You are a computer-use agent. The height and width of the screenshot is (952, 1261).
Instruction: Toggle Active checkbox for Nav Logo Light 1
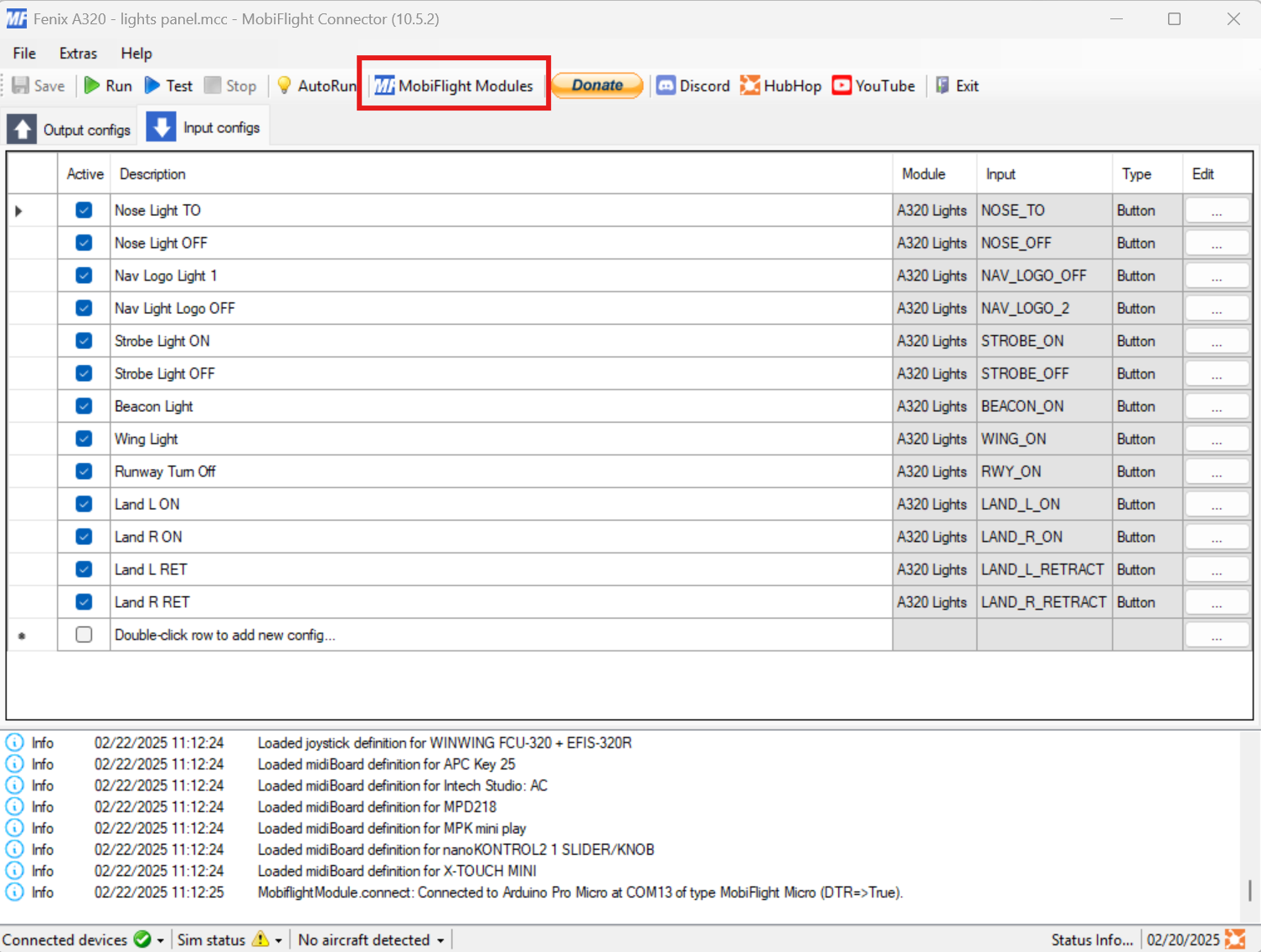[84, 275]
